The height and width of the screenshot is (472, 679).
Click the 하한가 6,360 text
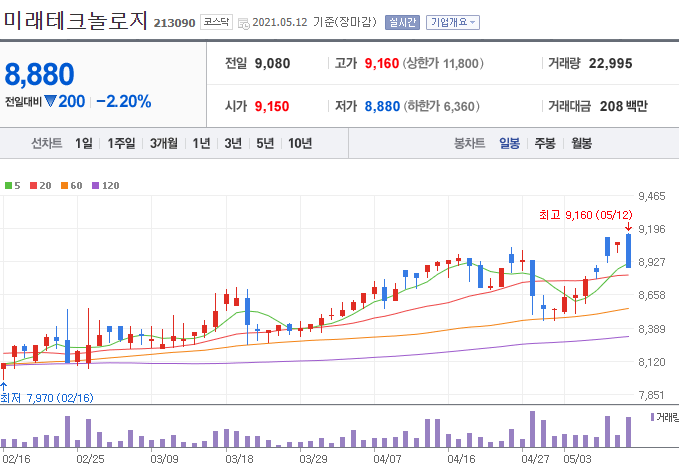(442, 106)
